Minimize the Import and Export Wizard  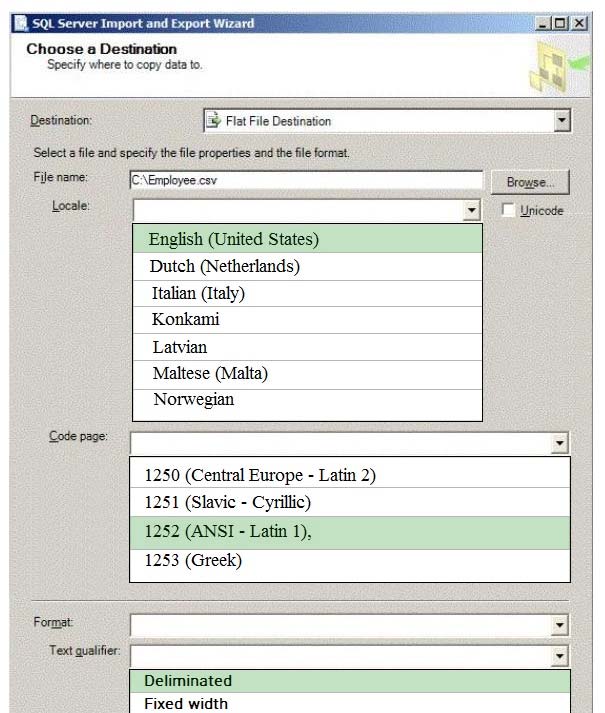coord(542,23)
